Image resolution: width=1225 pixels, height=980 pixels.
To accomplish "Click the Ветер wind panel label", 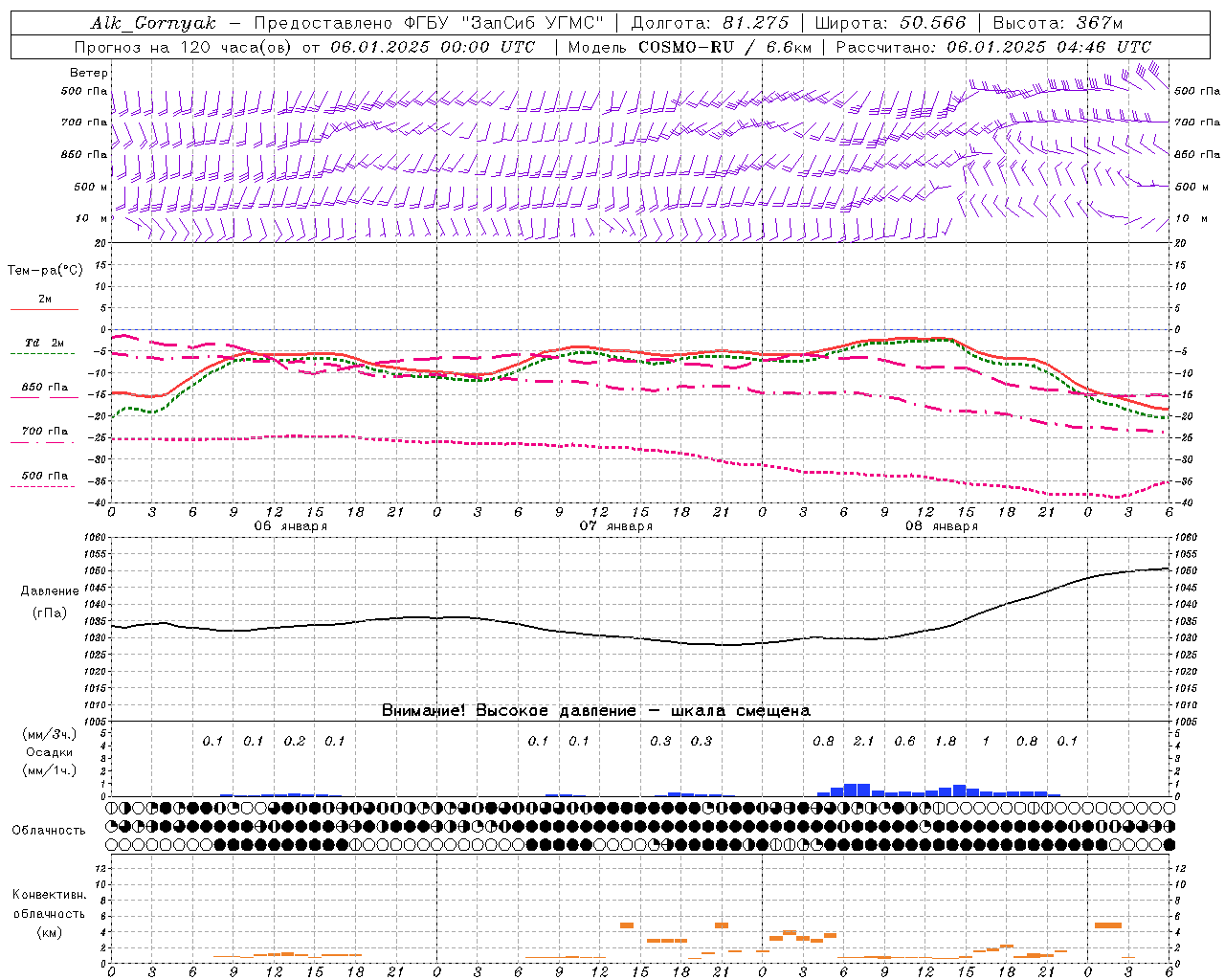I will (x=88, y=73).
